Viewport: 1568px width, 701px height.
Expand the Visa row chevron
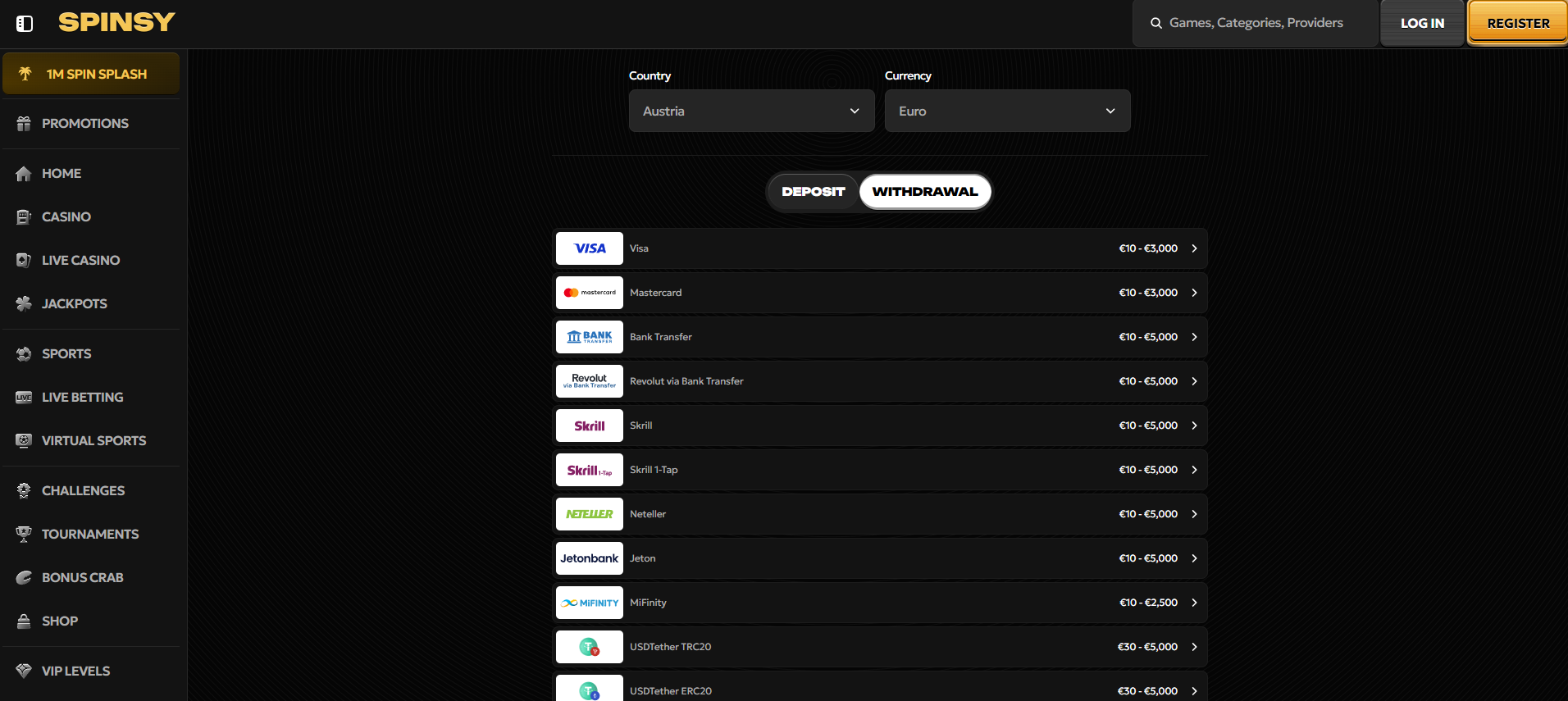(1194, 248)
